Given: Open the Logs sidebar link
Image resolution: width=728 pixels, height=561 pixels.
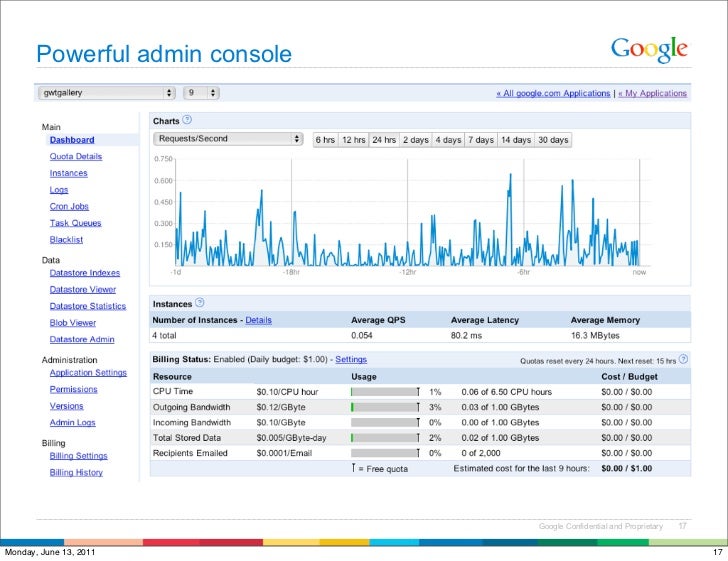Looking at the screenshot, I should click(x=59, y=190).
